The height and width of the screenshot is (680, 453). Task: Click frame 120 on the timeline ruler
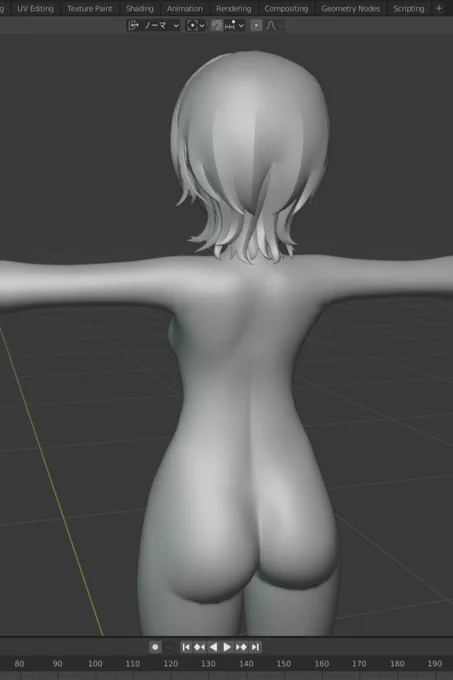(170, 664)
